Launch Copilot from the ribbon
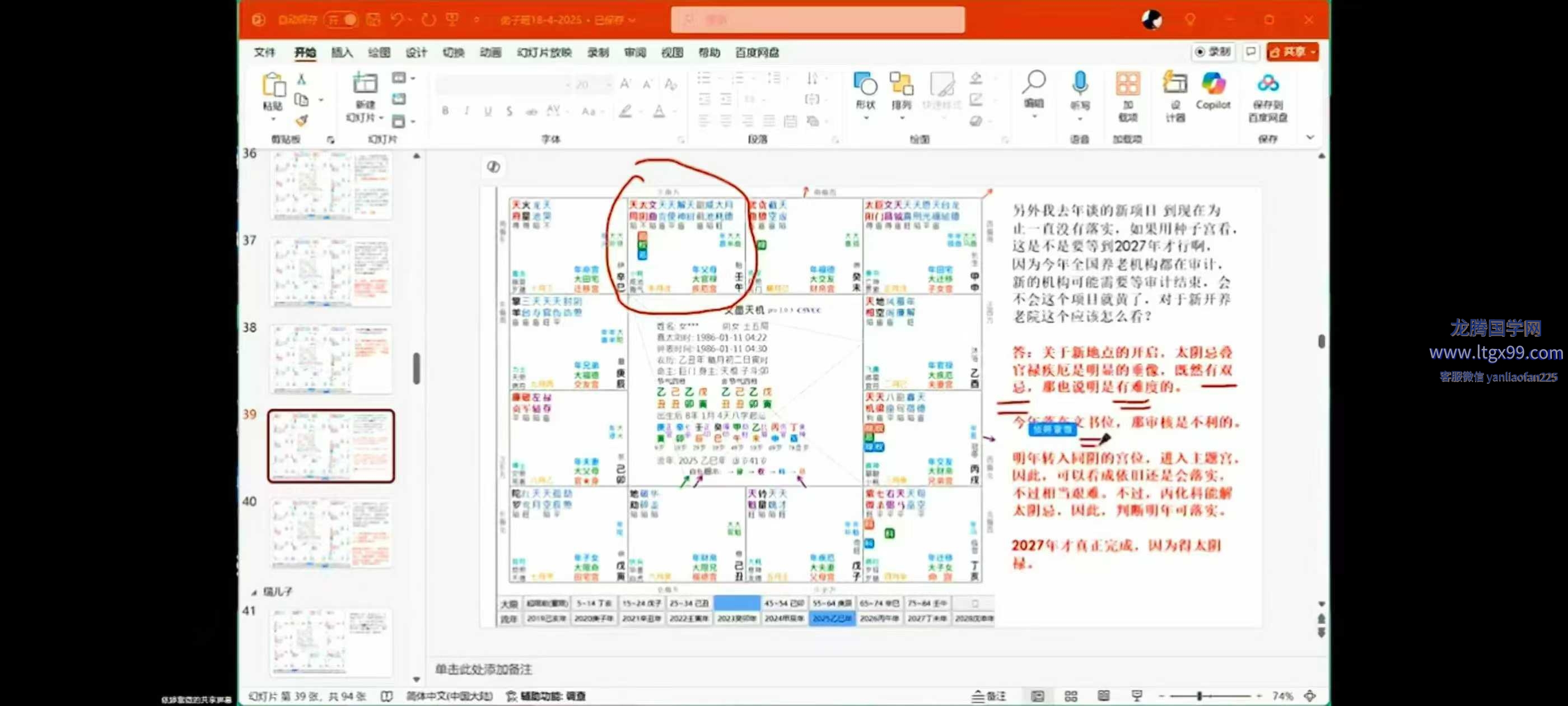This screenshot has width=1568, height=706. pyautogui.click(x=1213, y=83)
